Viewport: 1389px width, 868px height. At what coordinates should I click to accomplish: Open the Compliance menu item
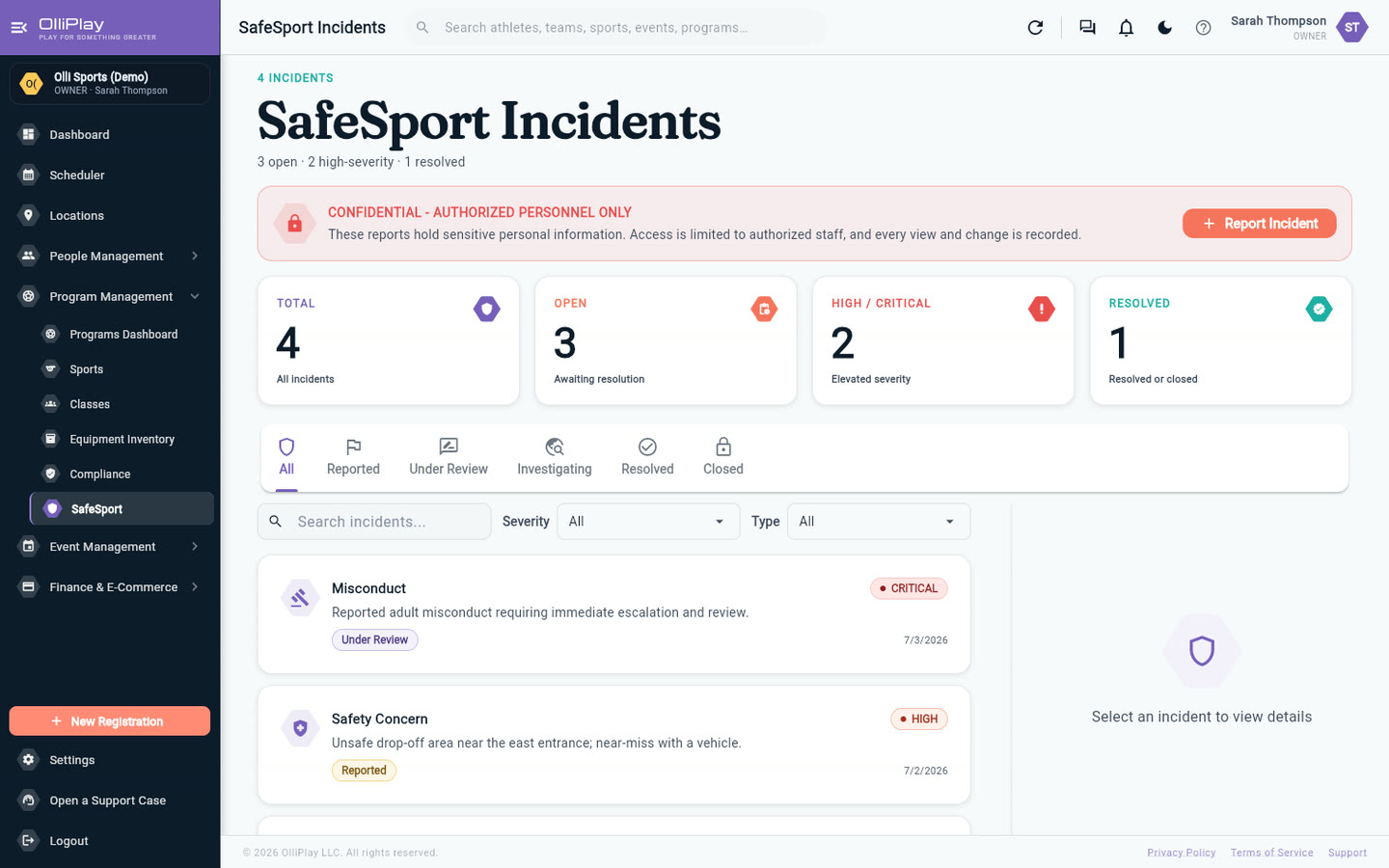(x=122, y=474)
